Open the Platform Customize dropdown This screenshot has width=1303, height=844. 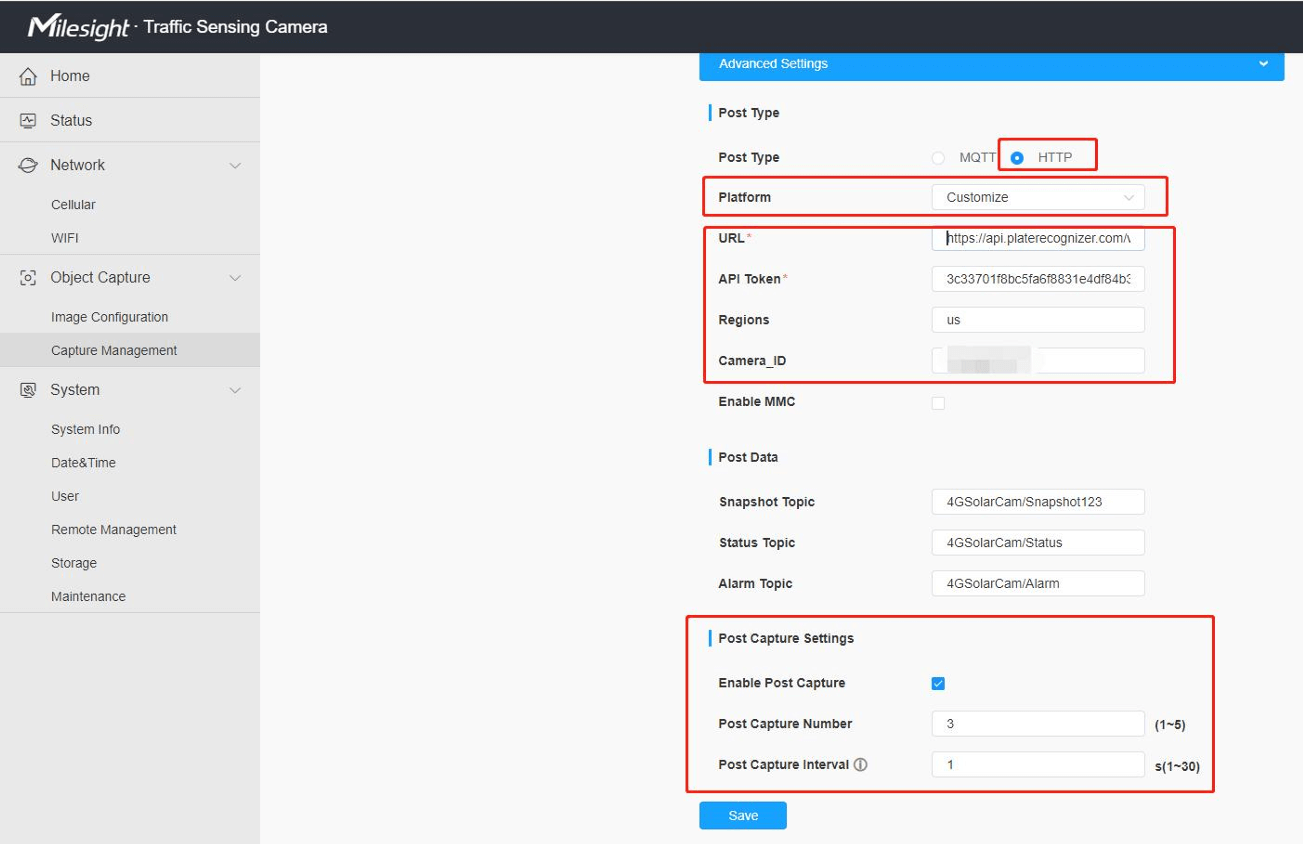pos(1037,198)
